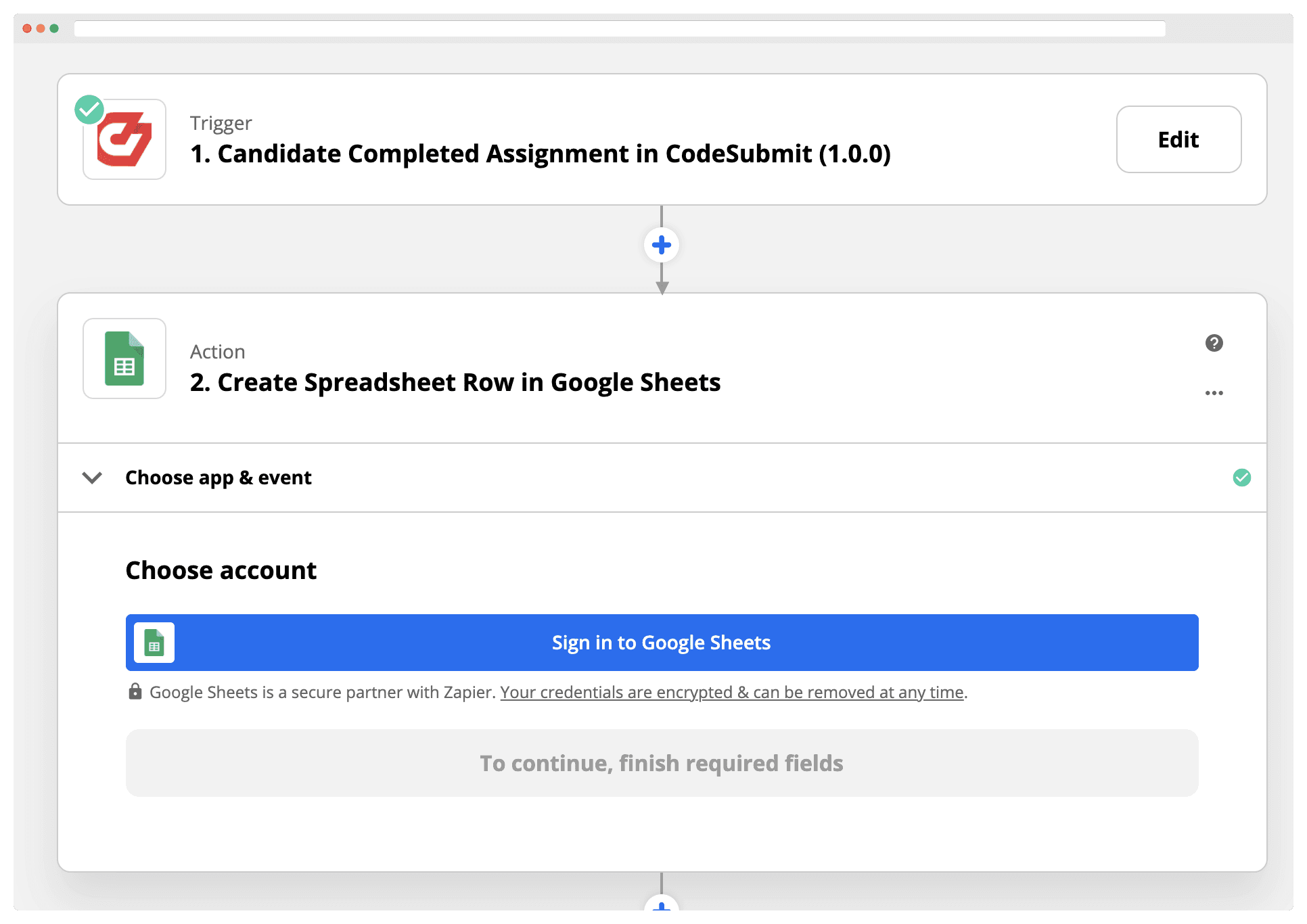Collapse section with the Choose app chevron
The width and height of the screenshot is (1307, 924).
[92, 478]
